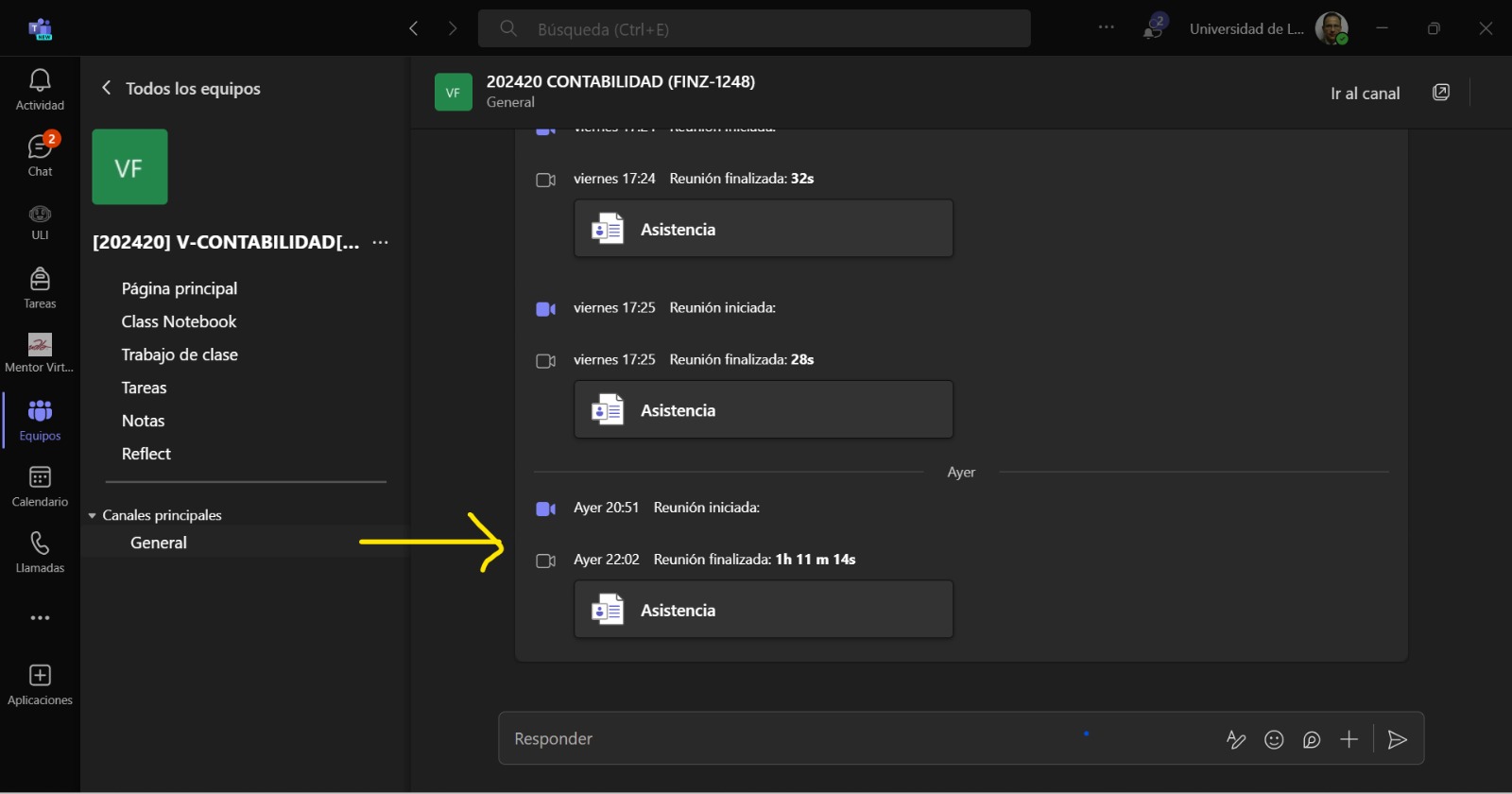Viewport: 1512px width, 794px height.
Task: Click Ir al canal link
Action: [1365, 94]
